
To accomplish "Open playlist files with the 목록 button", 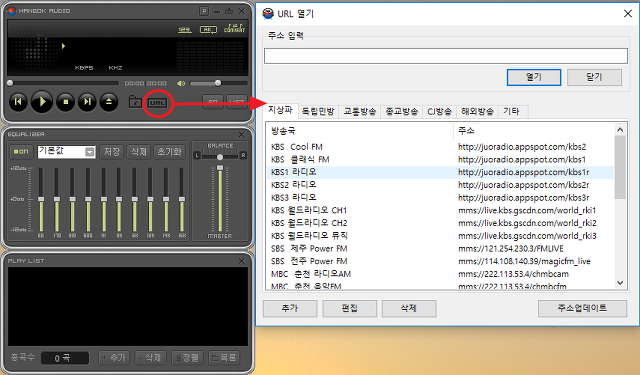I will 224,358.
